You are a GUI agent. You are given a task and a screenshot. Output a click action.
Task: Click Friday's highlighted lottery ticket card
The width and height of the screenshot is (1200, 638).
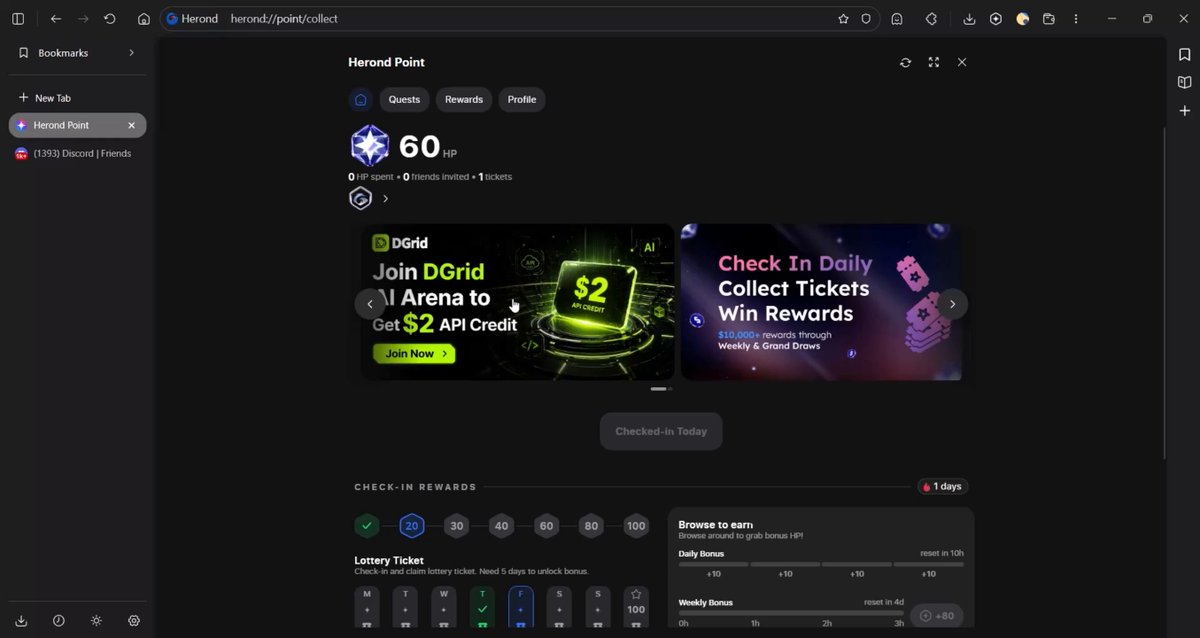(520, 607)
